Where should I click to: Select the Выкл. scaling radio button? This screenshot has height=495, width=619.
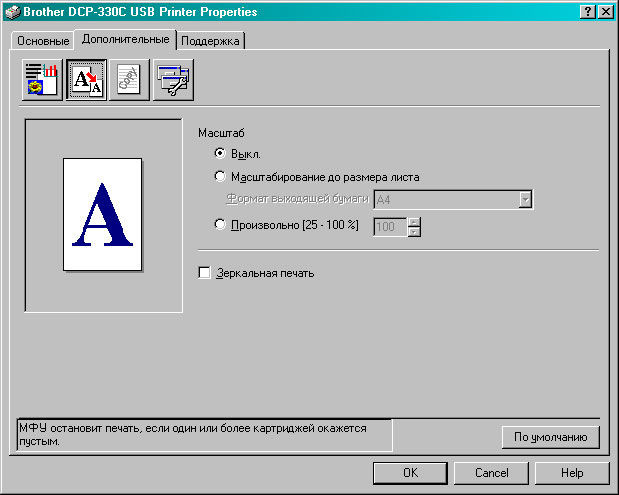point(220,153)
